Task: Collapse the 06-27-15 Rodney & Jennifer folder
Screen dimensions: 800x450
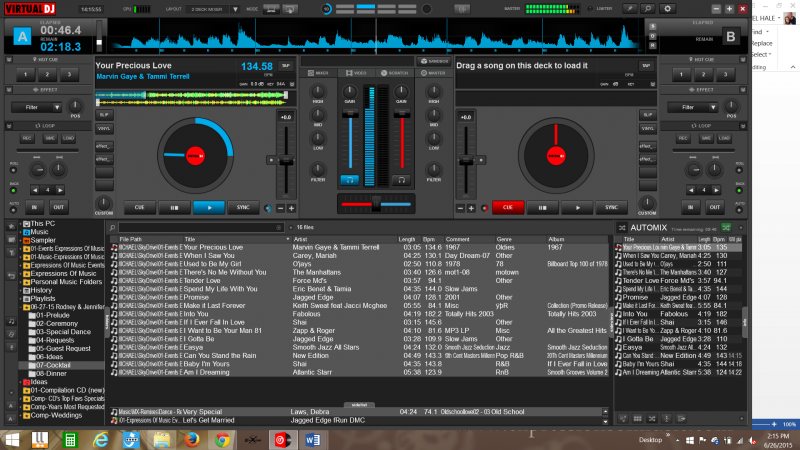Action: 21,307
